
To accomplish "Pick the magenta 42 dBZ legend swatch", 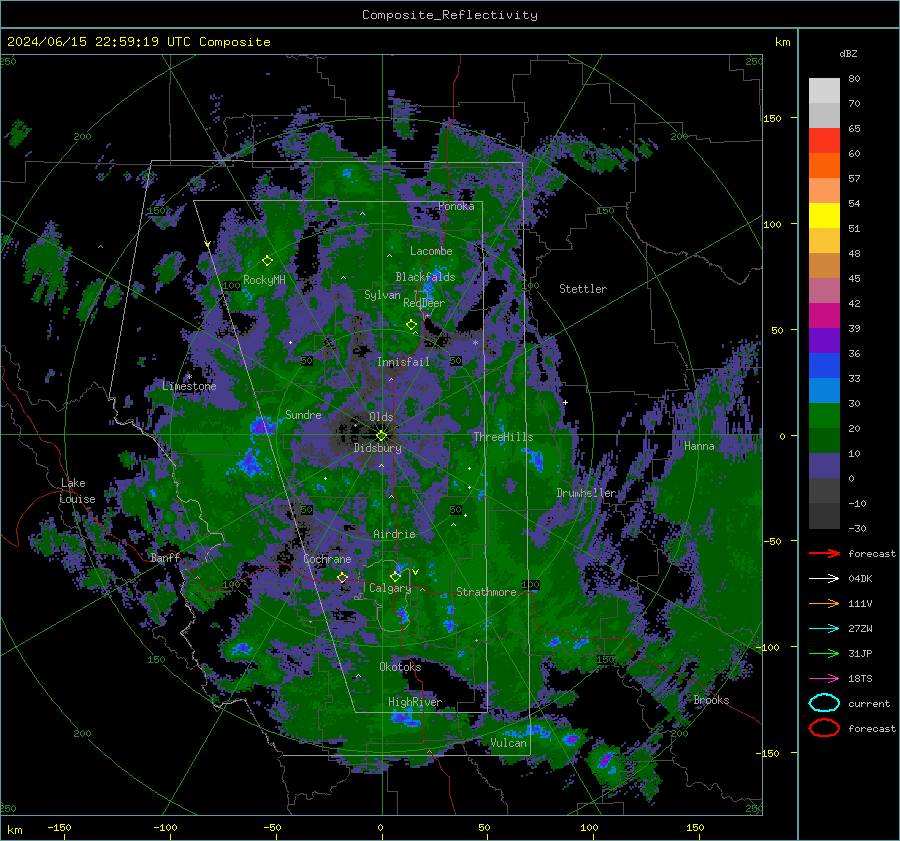I will coord(824,315).
